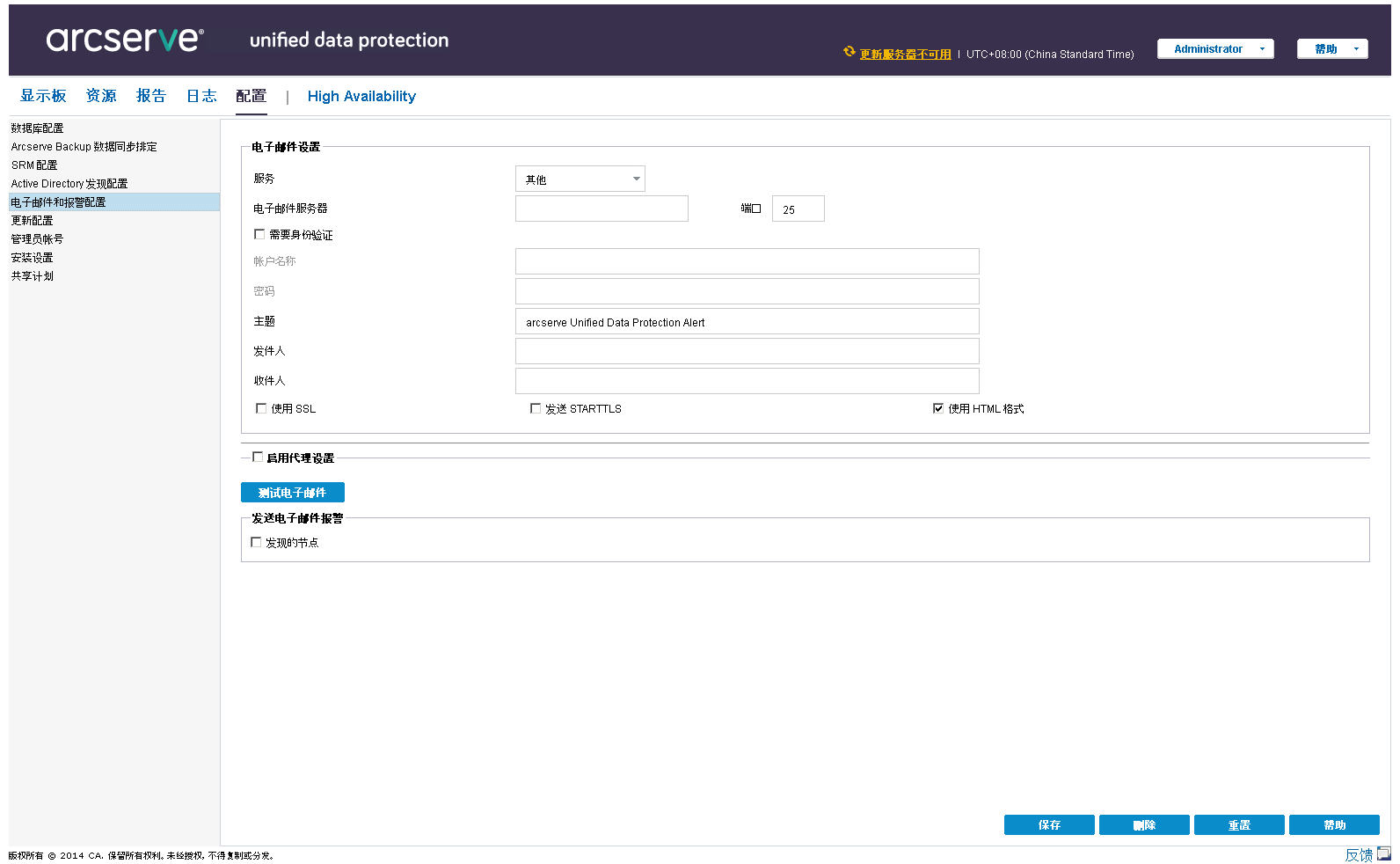Click the arcserve logo
The image size is (1400, 864).
(125, 40)
